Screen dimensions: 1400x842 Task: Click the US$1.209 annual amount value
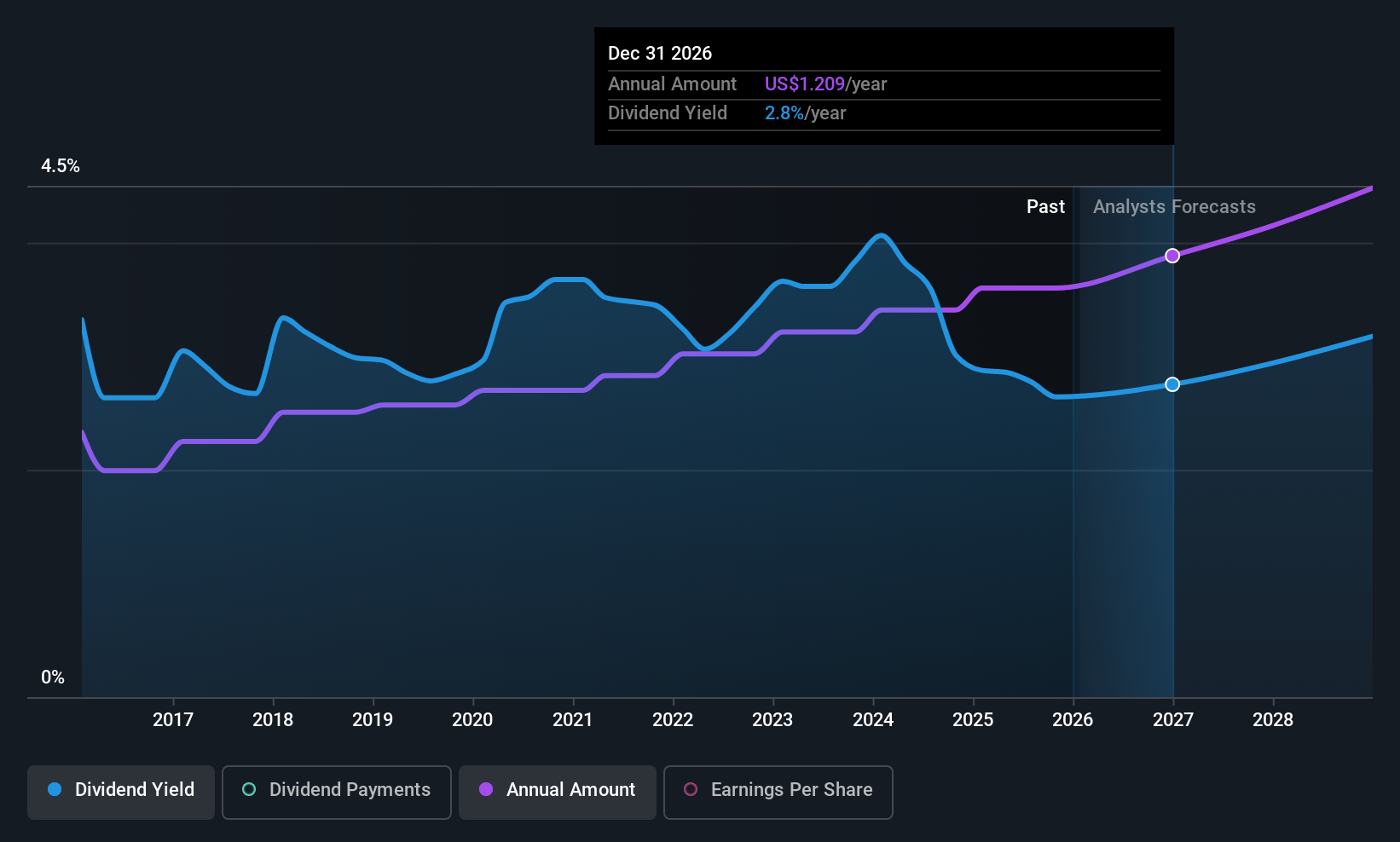pyautogui.click(x=804, y=84)
